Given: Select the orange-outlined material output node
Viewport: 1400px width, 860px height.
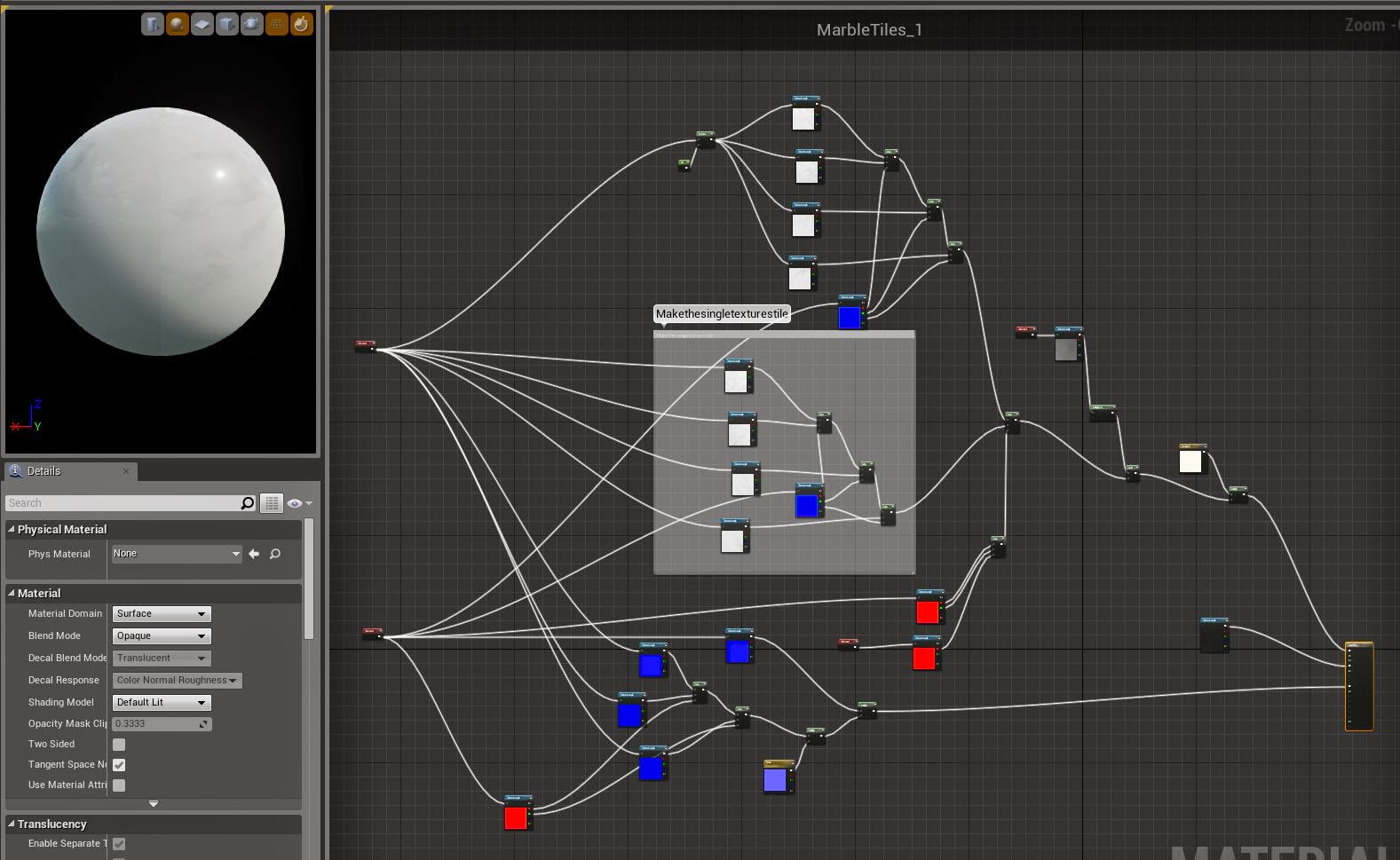Looking at the screenshot, I should [x=1359, y=686].
